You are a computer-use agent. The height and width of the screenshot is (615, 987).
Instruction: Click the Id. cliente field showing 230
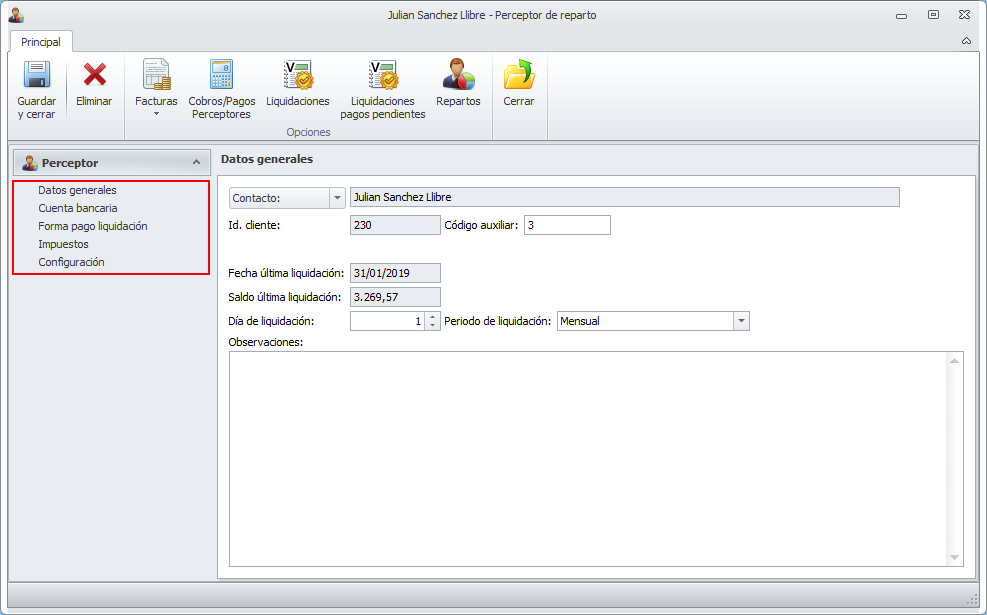coord(395,225)
